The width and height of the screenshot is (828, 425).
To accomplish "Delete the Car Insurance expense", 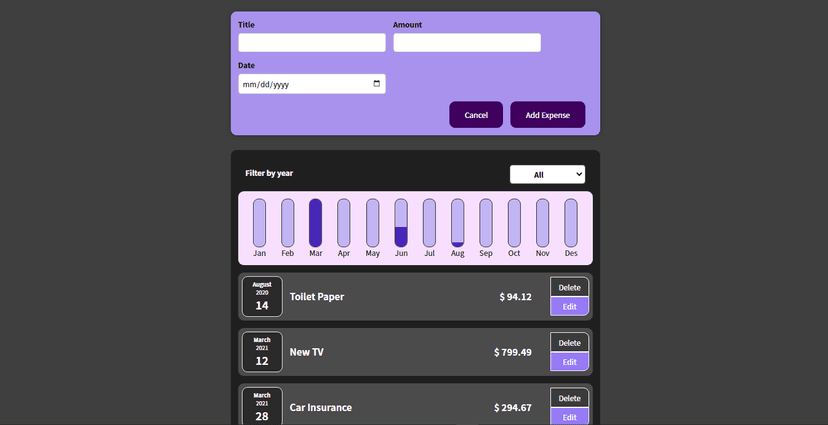I will click(x=569, y=398).
